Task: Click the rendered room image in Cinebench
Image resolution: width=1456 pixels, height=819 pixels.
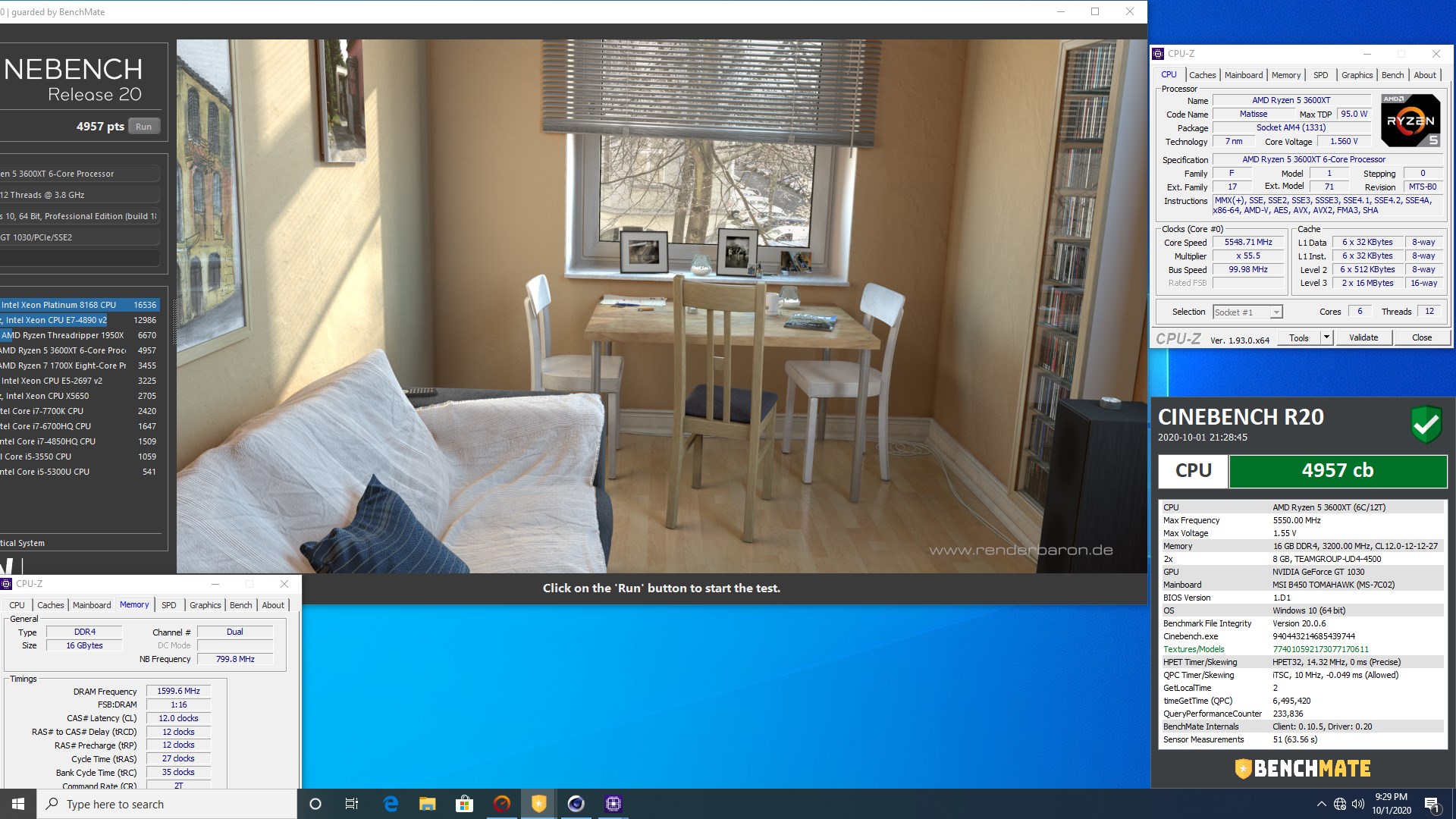Action: click(661, 306)
